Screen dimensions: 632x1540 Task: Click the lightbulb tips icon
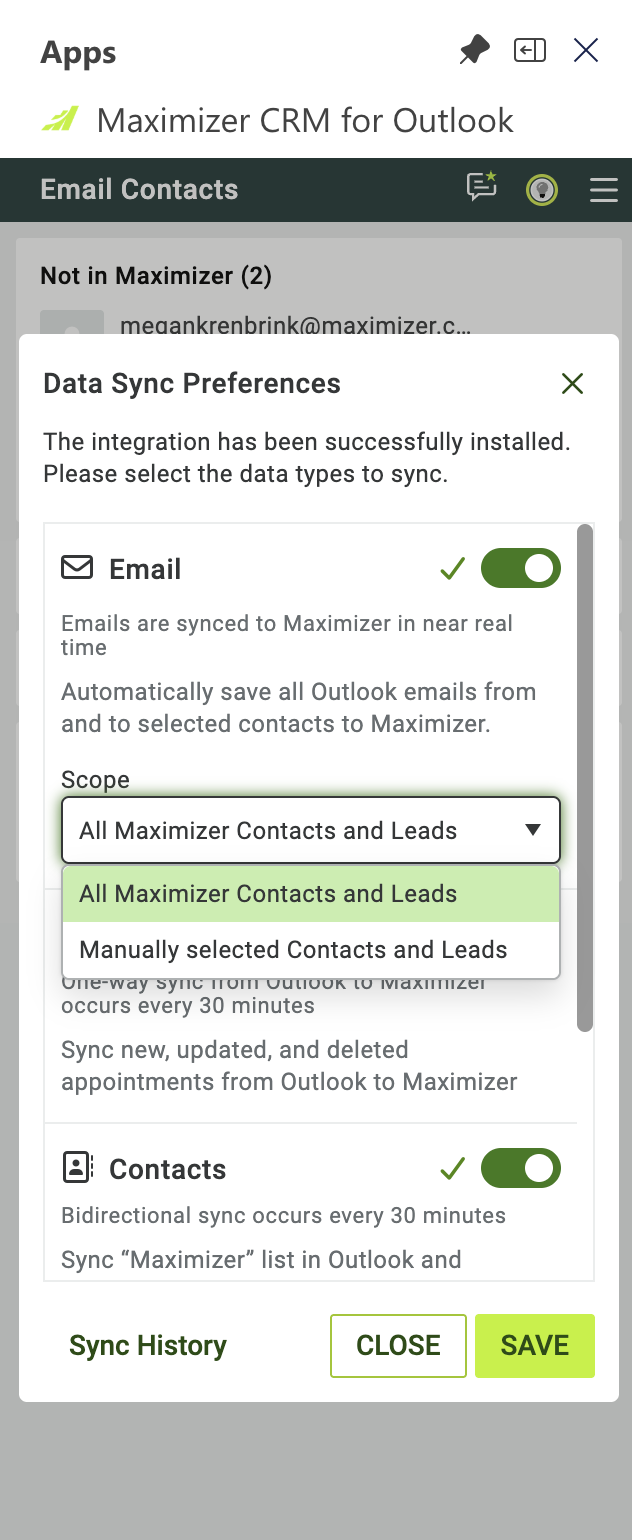[542, 189]
